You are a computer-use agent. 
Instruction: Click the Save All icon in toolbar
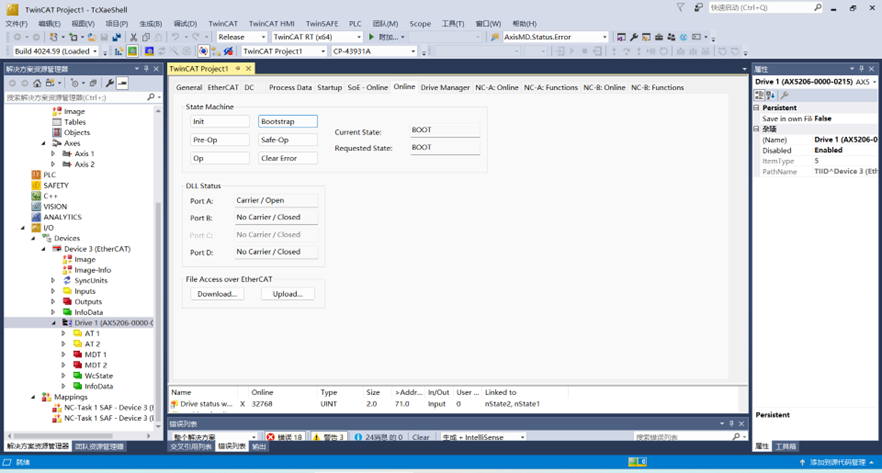[x=116, y=37]
